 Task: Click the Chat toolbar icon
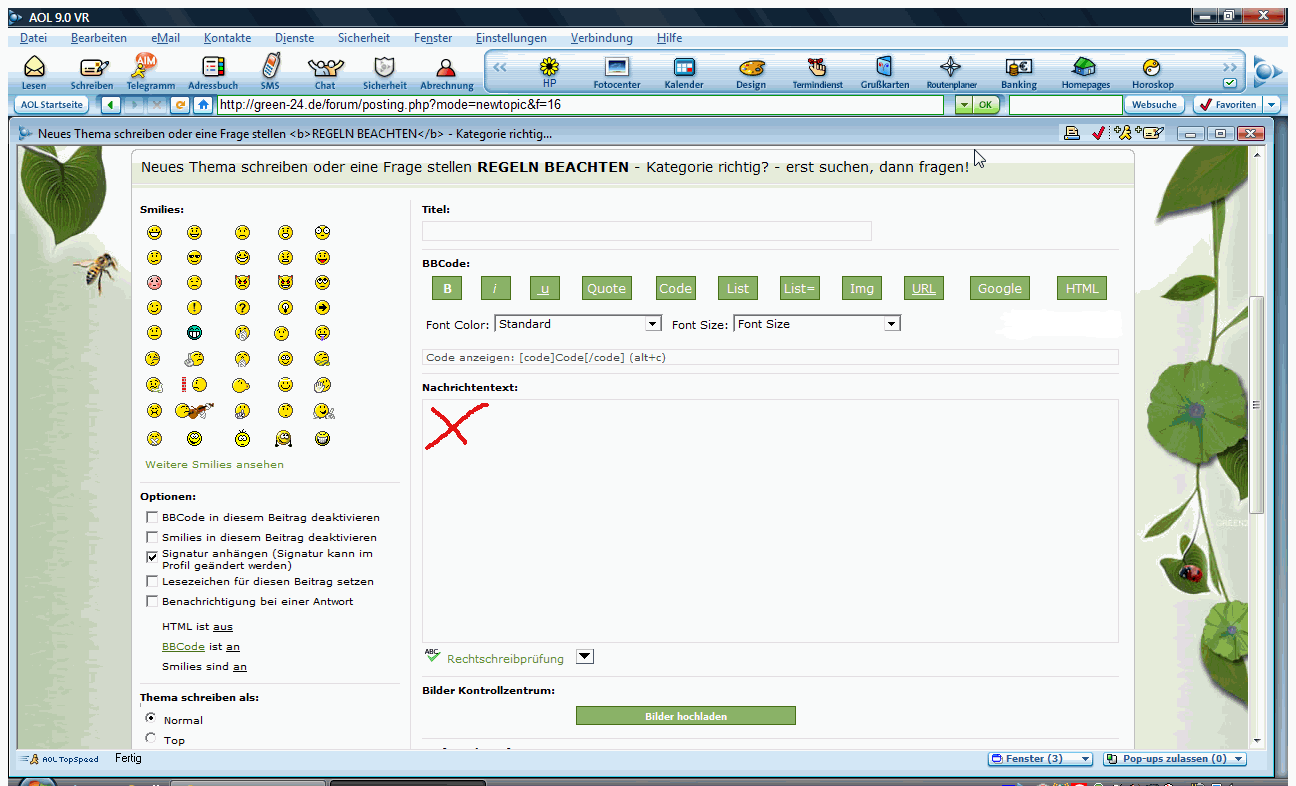[x=325, y=71]
